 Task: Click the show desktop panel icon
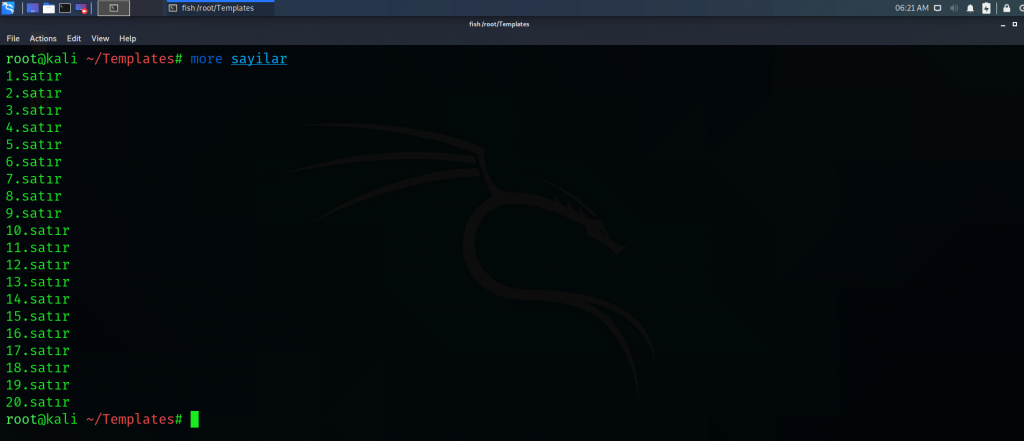click(32, 8)
